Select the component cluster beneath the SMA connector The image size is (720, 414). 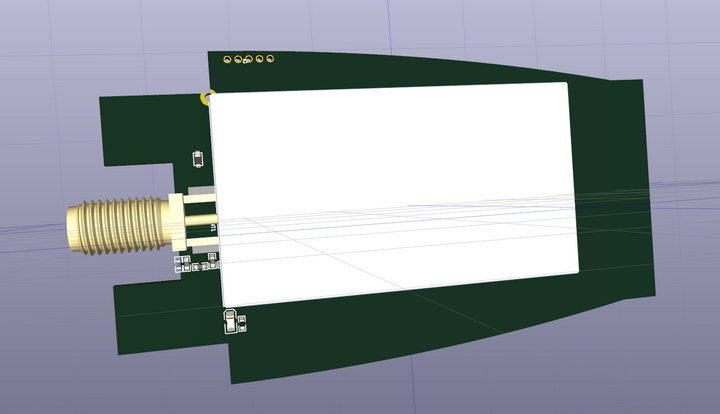(196, 264)
